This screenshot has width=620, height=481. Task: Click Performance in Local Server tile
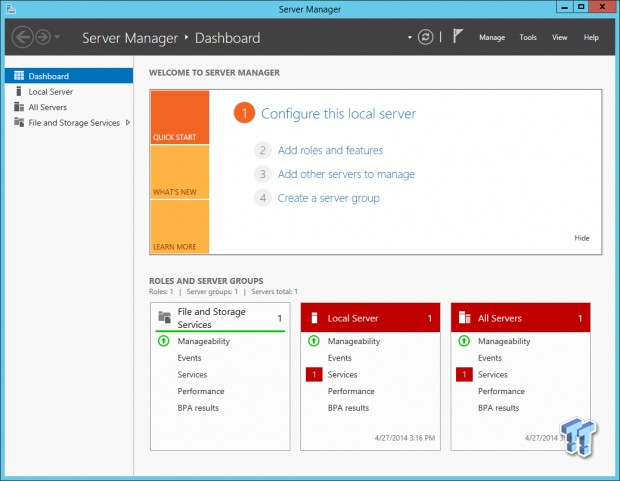[x=351, y=391]
